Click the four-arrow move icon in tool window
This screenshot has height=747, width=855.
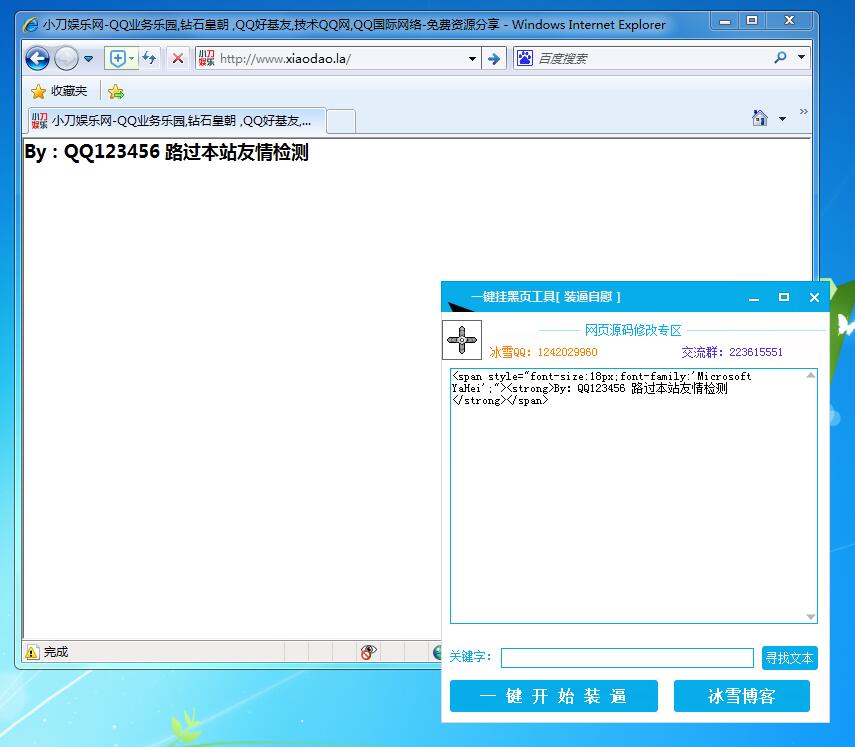462,340
